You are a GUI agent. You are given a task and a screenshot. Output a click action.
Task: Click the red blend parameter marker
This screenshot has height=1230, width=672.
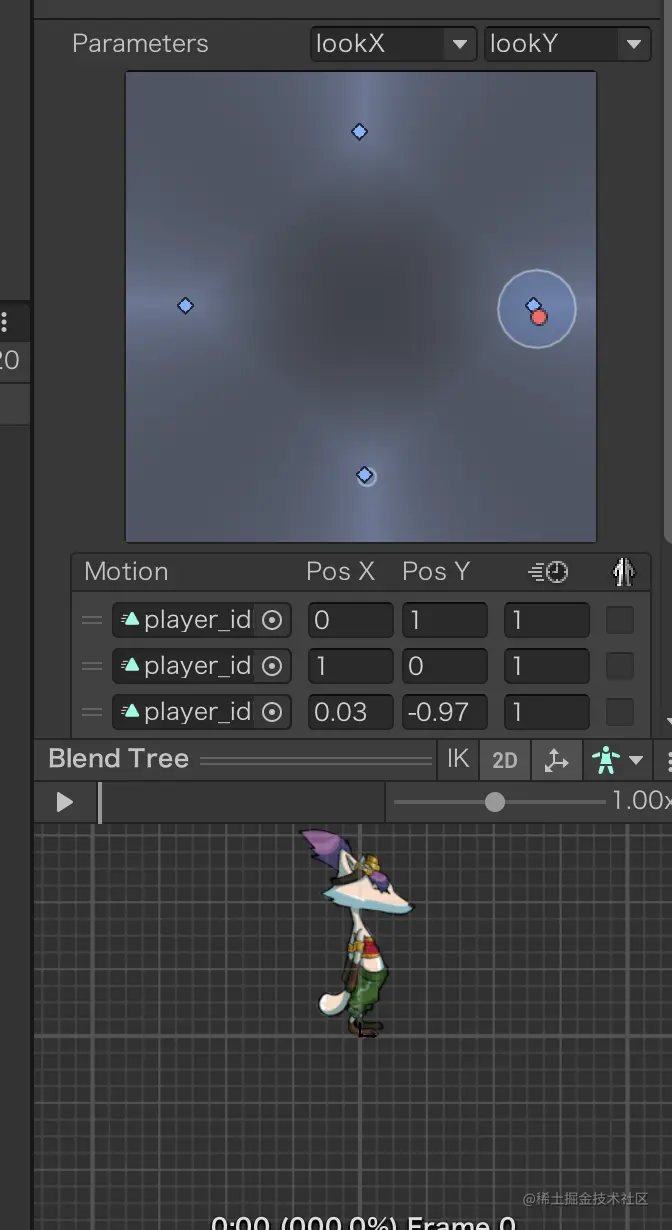[540, 317]
